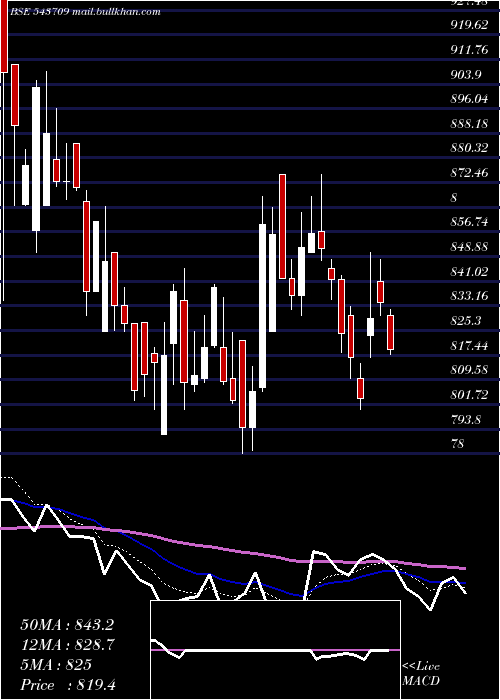Click the 50MA : 843.2 readout
Image resolution: width=500 pixels, height=700 pixels.
point(67,625)
